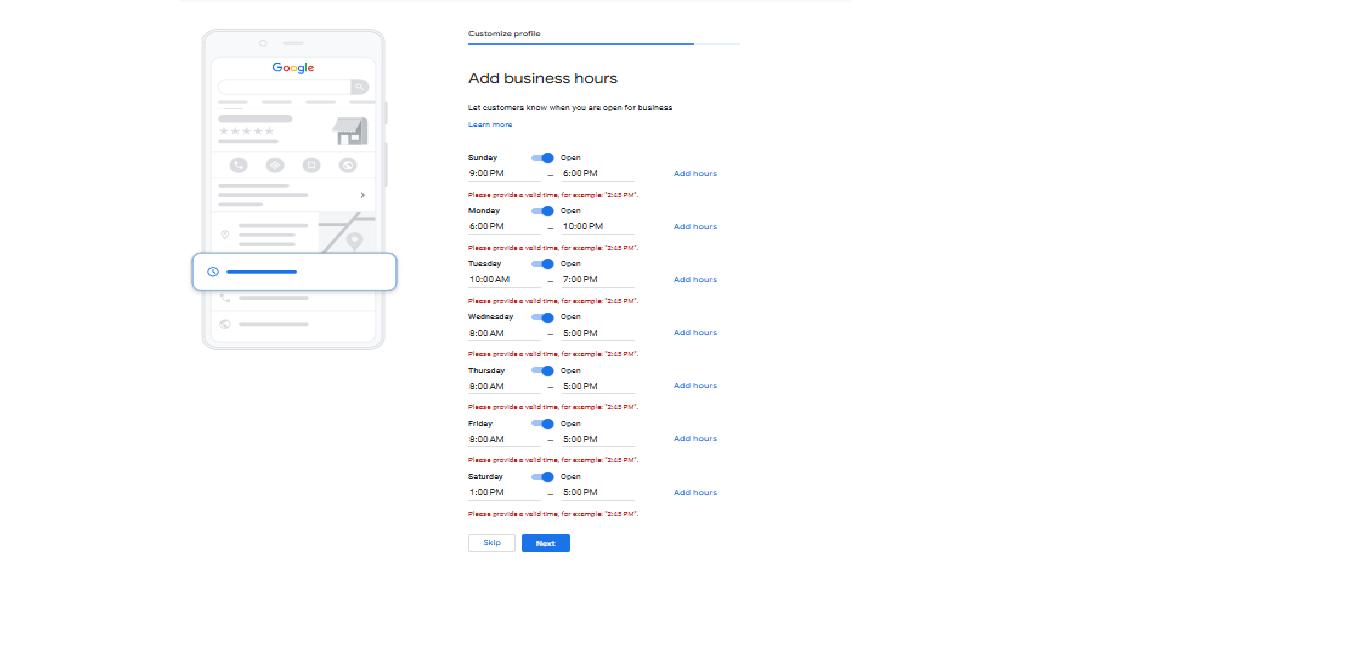Viewport: 1357px width, 670px height.
Task: Open Monday opening time field 6:00 PM
Action: tap(504, 227)
